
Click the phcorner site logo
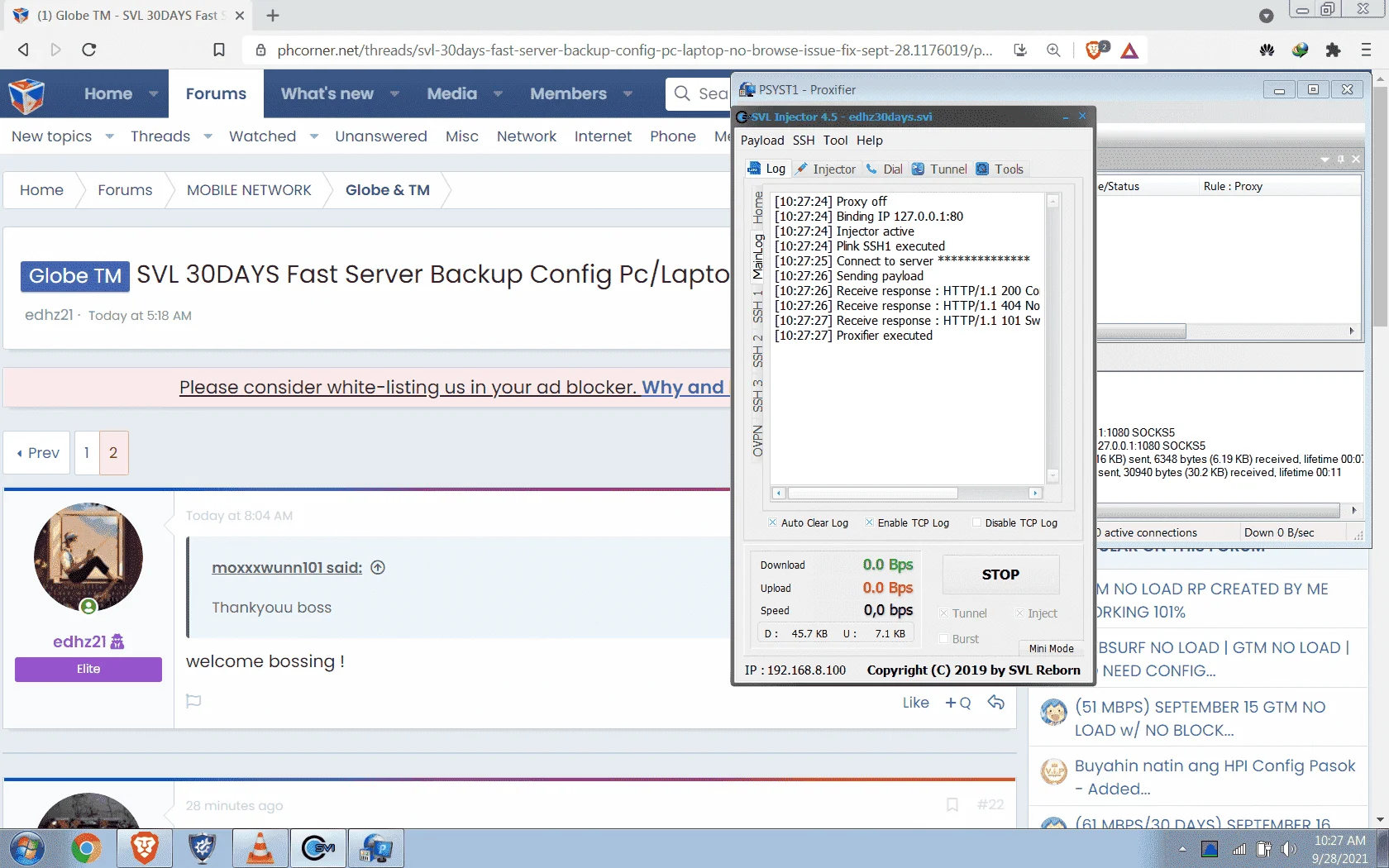tap(26, 95)
